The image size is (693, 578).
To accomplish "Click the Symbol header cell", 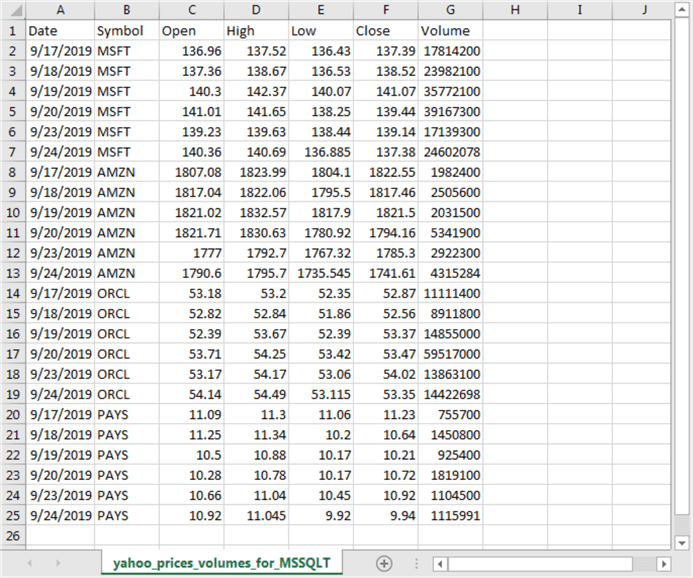I will tap(126, 30).
